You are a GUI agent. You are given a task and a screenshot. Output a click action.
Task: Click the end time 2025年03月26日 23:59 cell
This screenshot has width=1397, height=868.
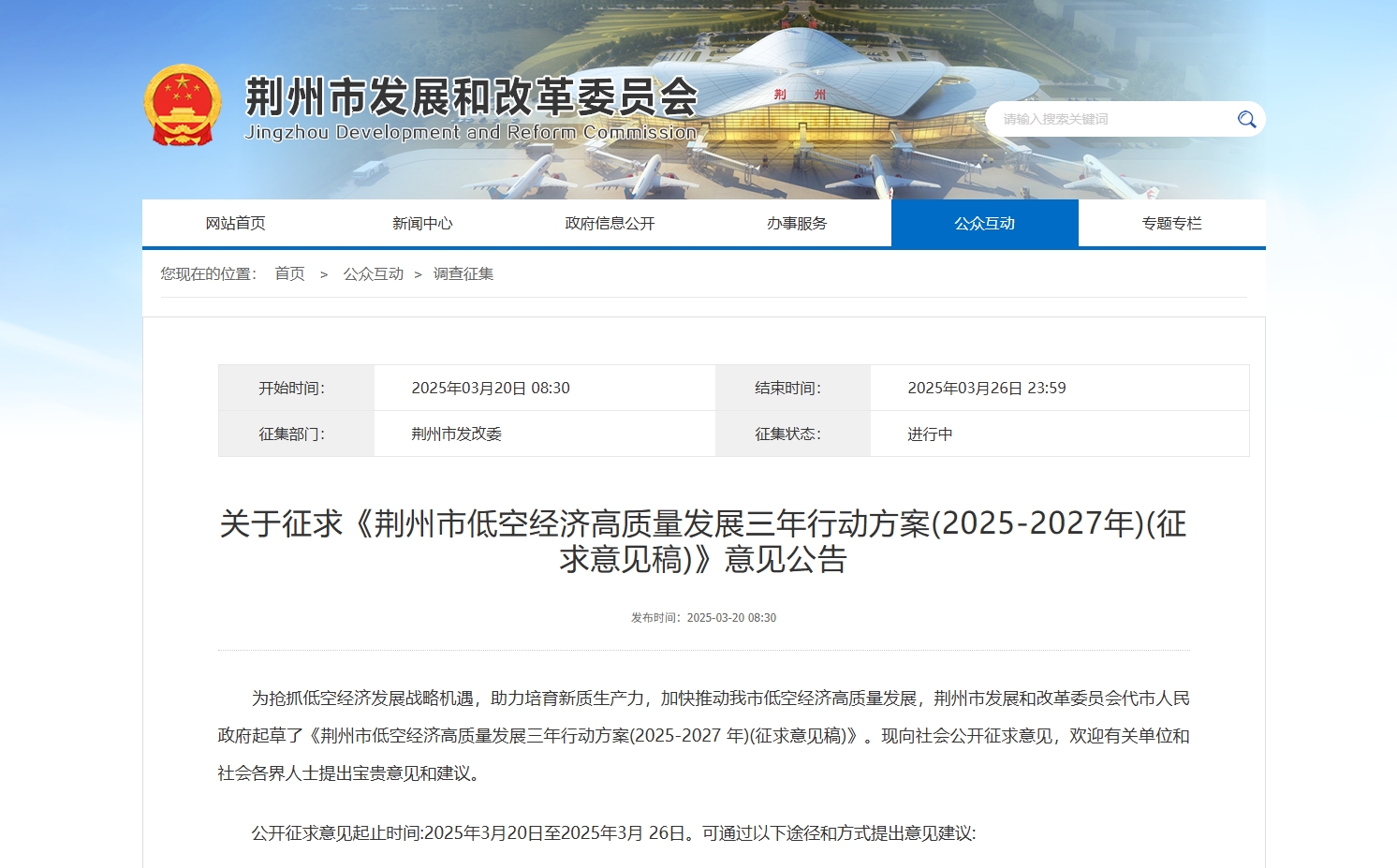[x=986, y=388]
